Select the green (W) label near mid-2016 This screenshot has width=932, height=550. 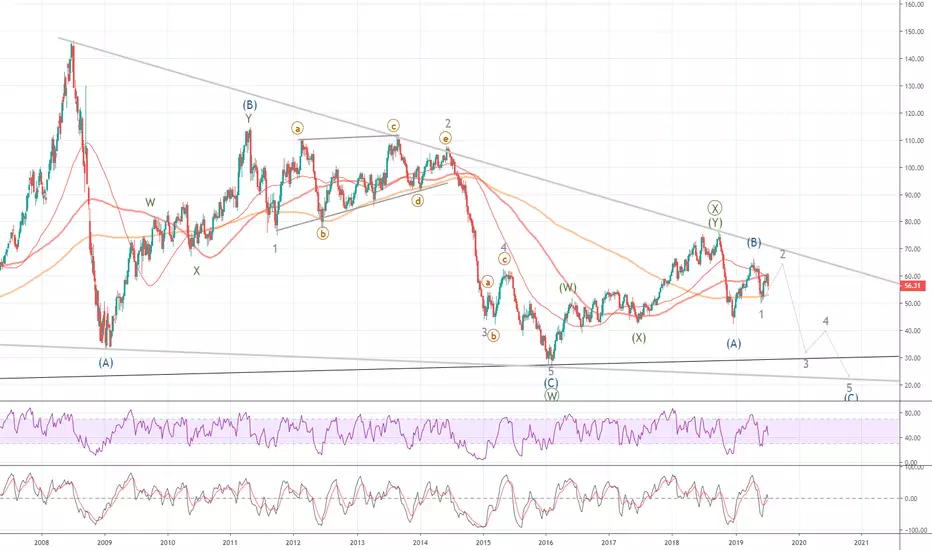568,288
